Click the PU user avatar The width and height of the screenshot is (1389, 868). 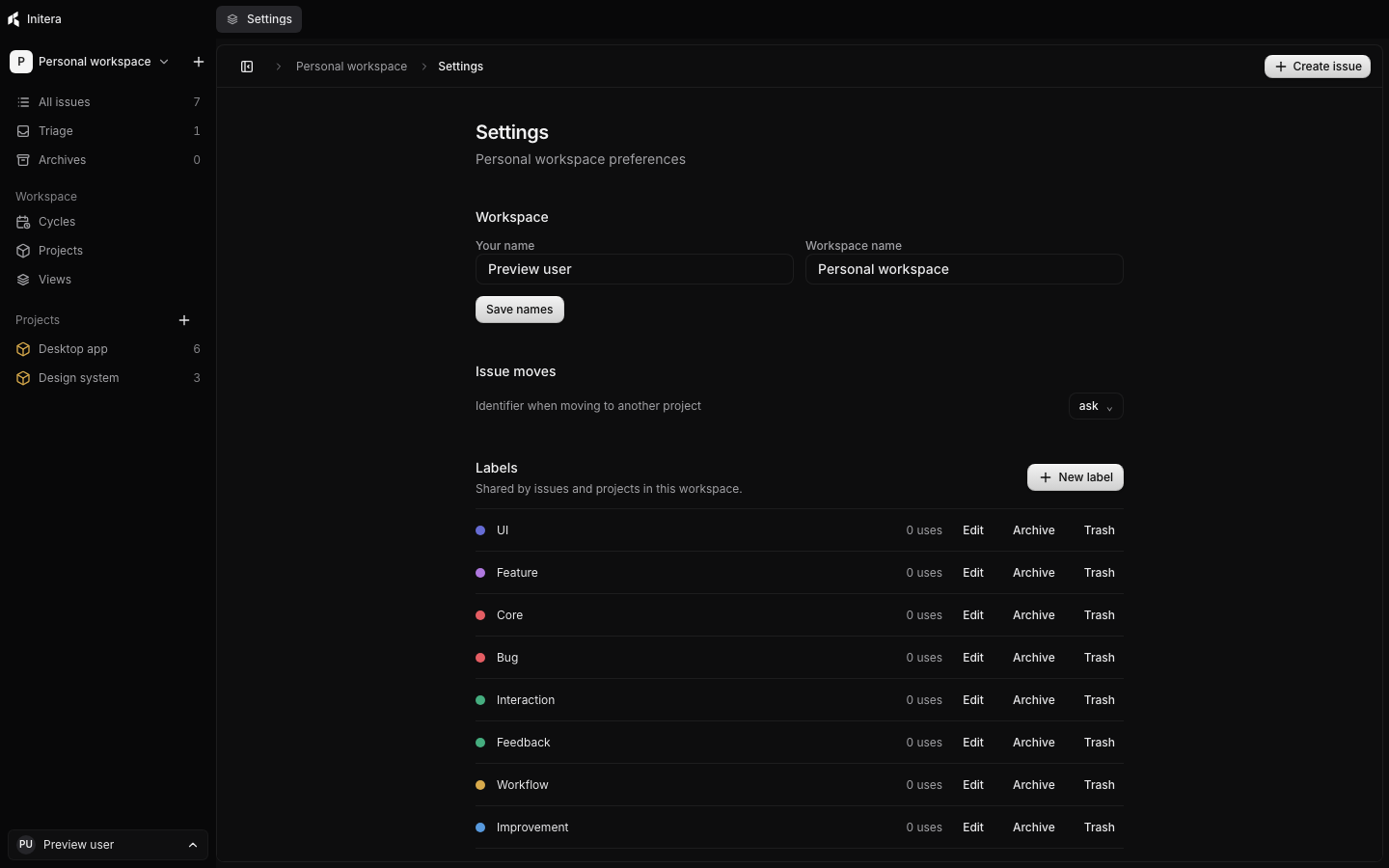[26, 845]
